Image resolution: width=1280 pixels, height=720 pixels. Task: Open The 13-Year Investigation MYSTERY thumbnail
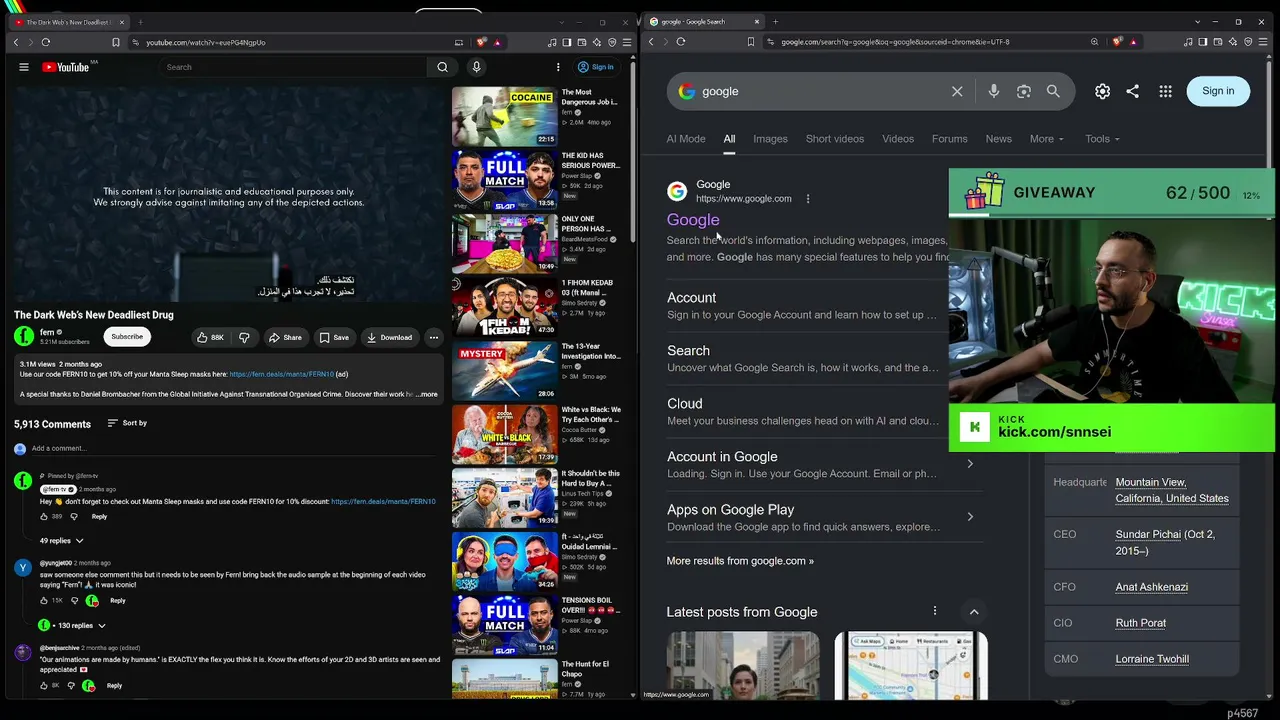coord(504,370)
